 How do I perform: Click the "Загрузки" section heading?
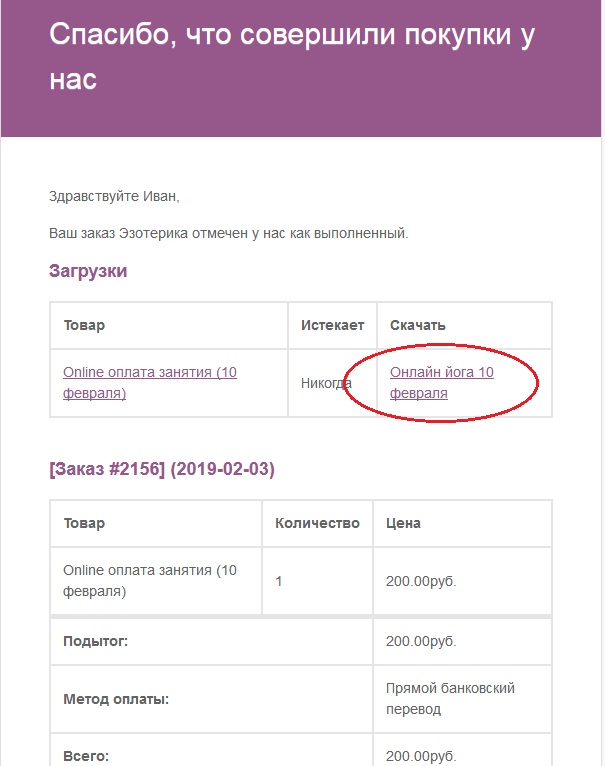88,271
